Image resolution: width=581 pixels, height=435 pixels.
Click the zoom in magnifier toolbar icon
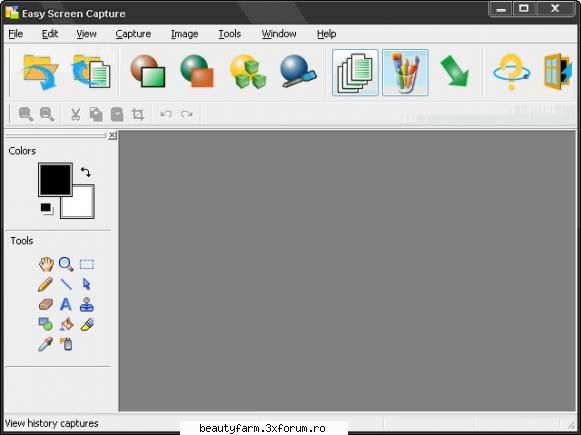click(26, 114)
